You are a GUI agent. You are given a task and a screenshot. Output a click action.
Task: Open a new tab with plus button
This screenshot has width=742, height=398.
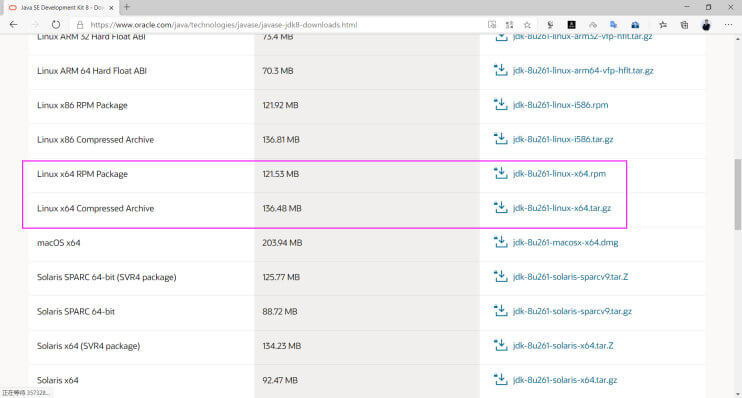tap(126, 7)
